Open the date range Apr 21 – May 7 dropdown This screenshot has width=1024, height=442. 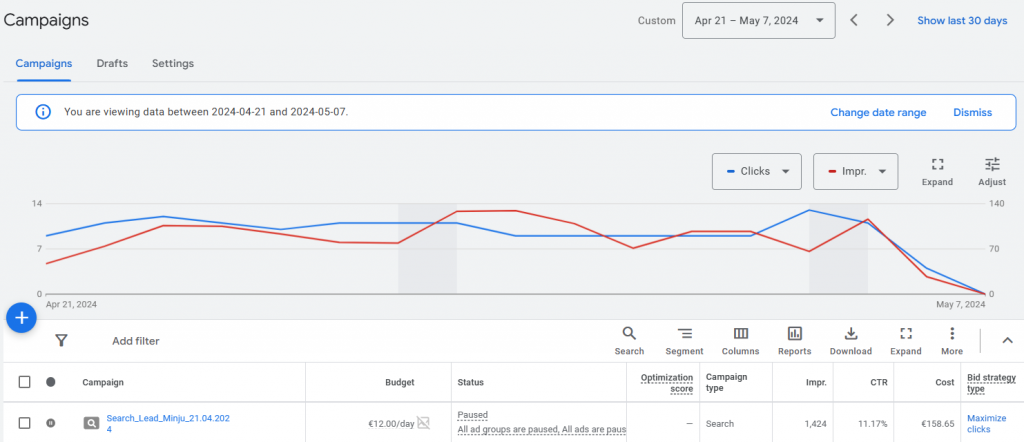758,20
